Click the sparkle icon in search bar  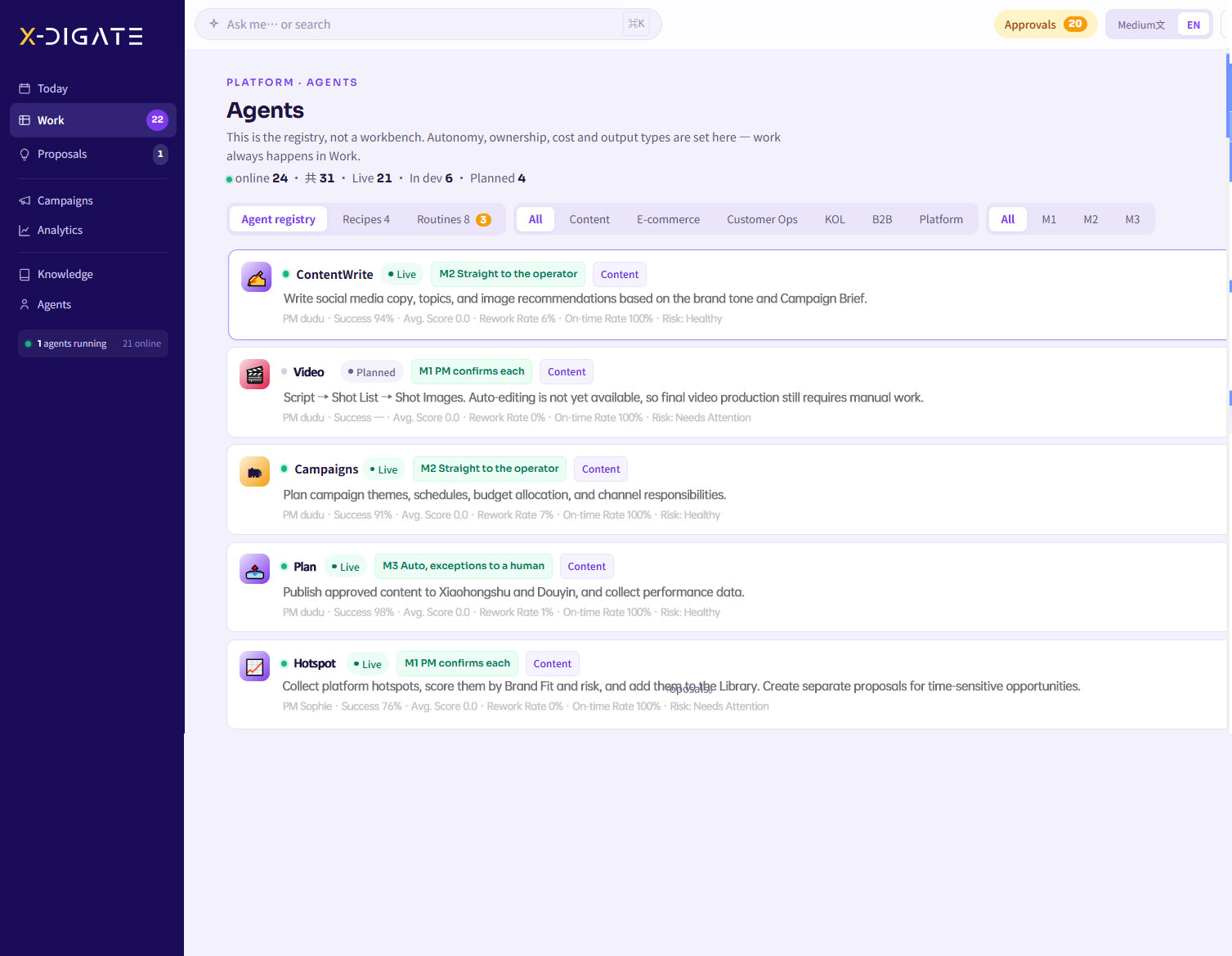pyautogui.click(x=214, y=24)
